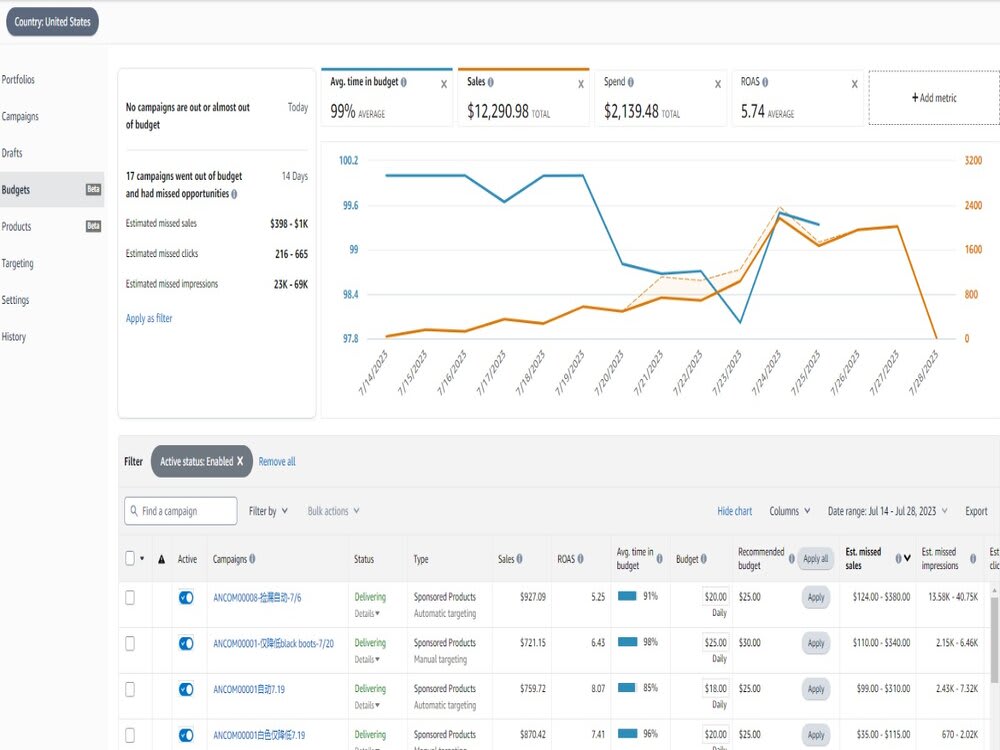Toggle active switch for black boots-7/20 campaign
This screenshot has height=750, width=1000.
click(186, 643)
